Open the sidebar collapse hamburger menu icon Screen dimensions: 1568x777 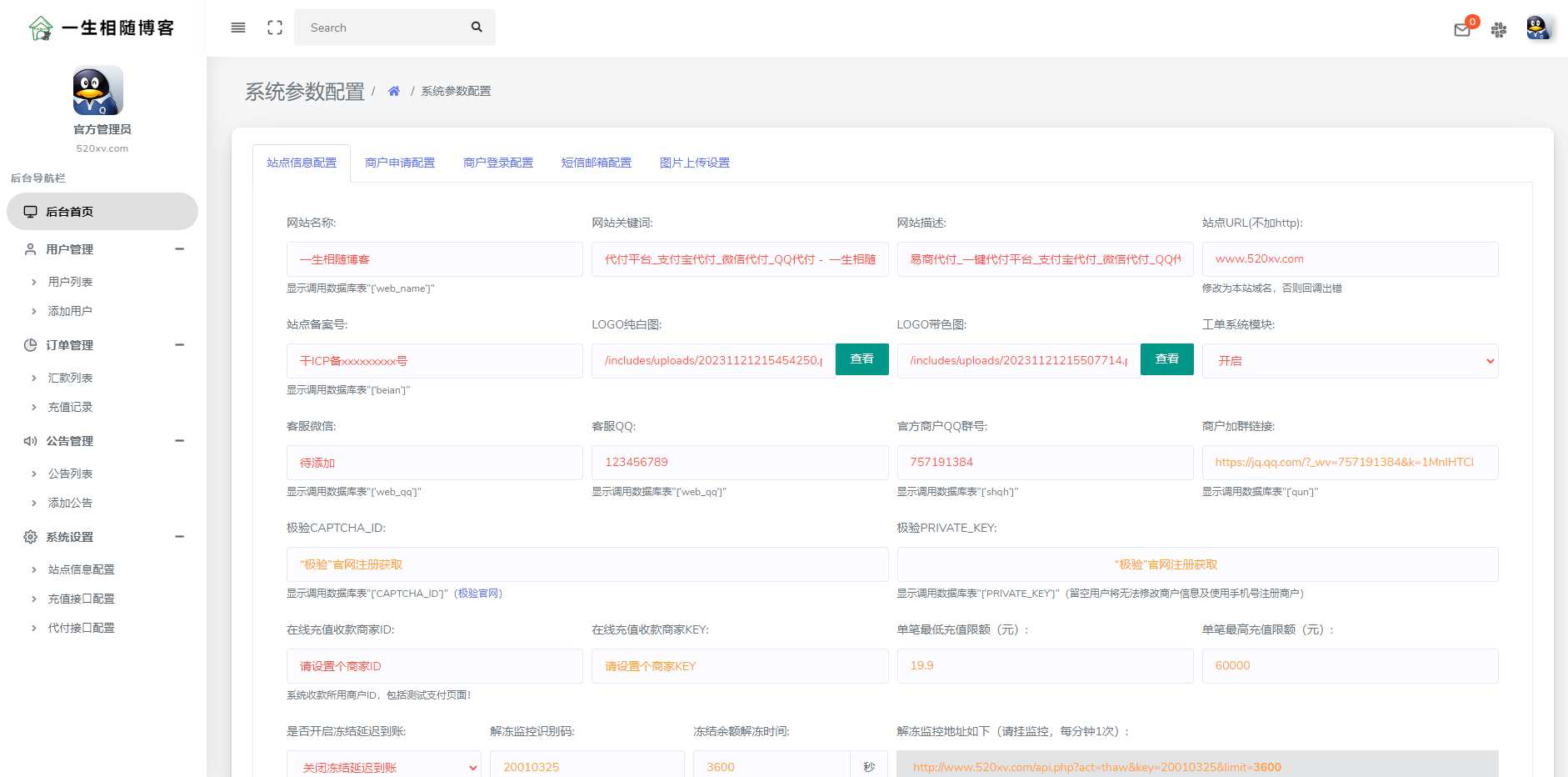click(x=237, y=27)
